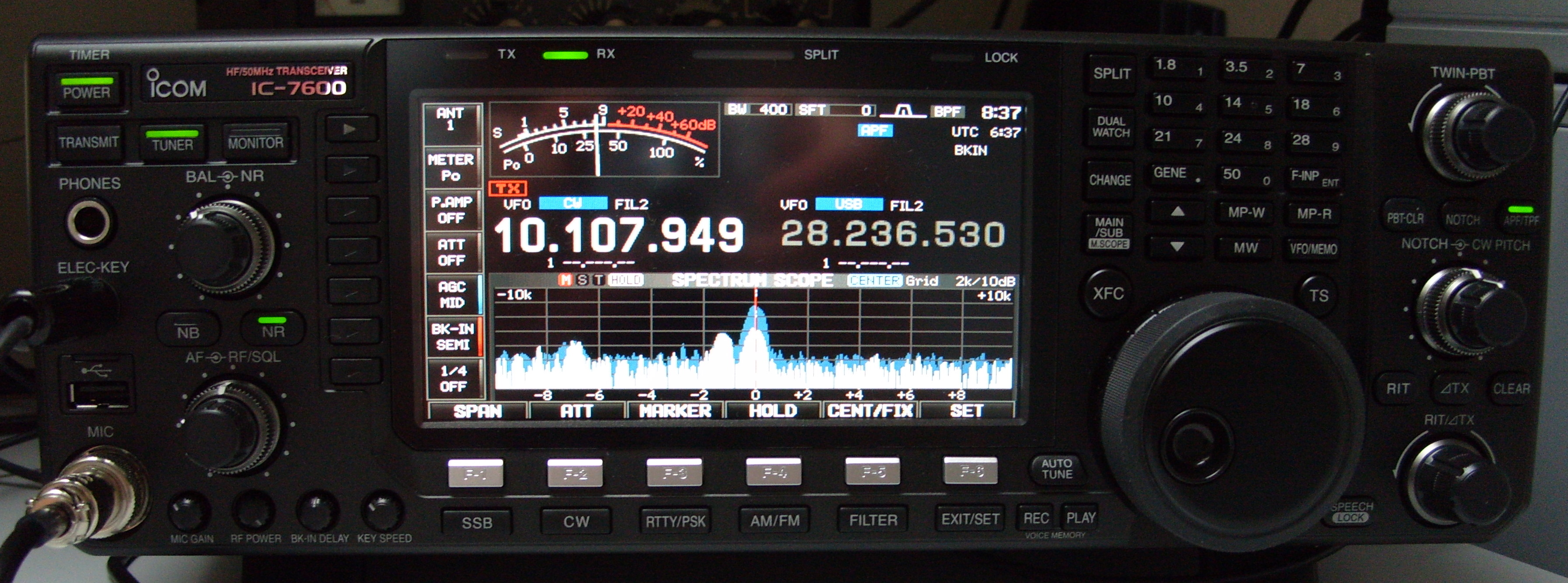1568x583 pixels.
Task: Push the F-INP ENT key
Action: 1315,177
